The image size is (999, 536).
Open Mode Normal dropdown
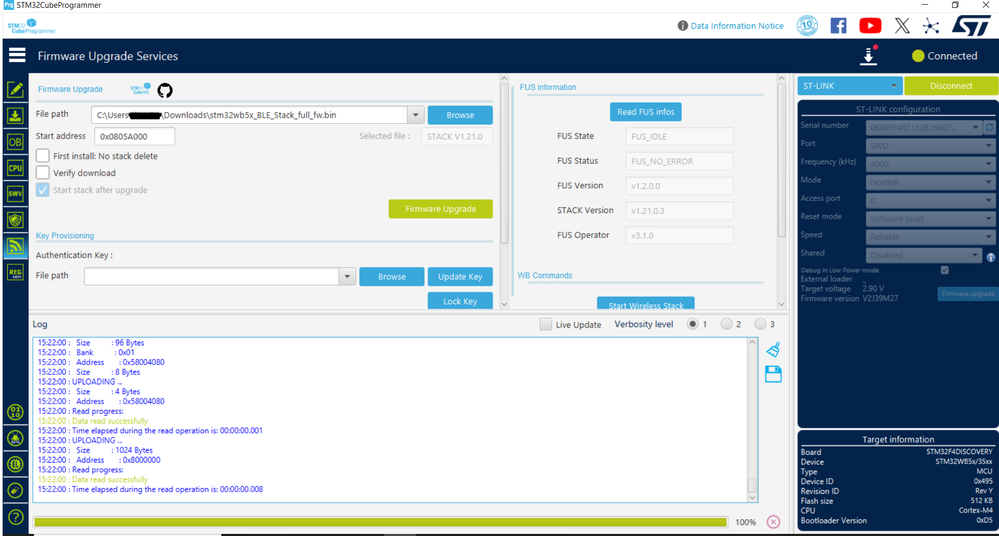point(930,182)
